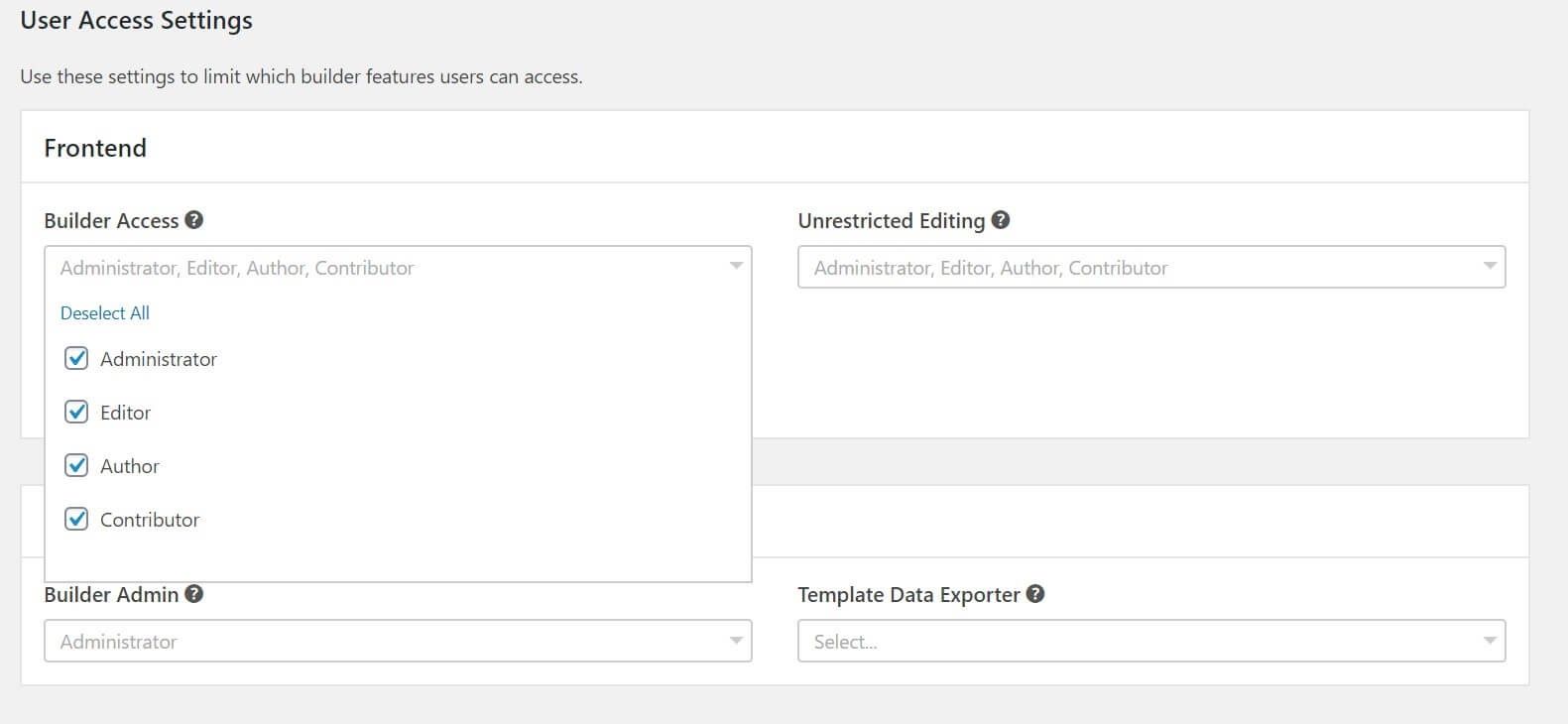Screen dimensions: 1568x724
Task: Expand the Template Data Exporter dropdown arrow
Action: (x=1490, y=642)
